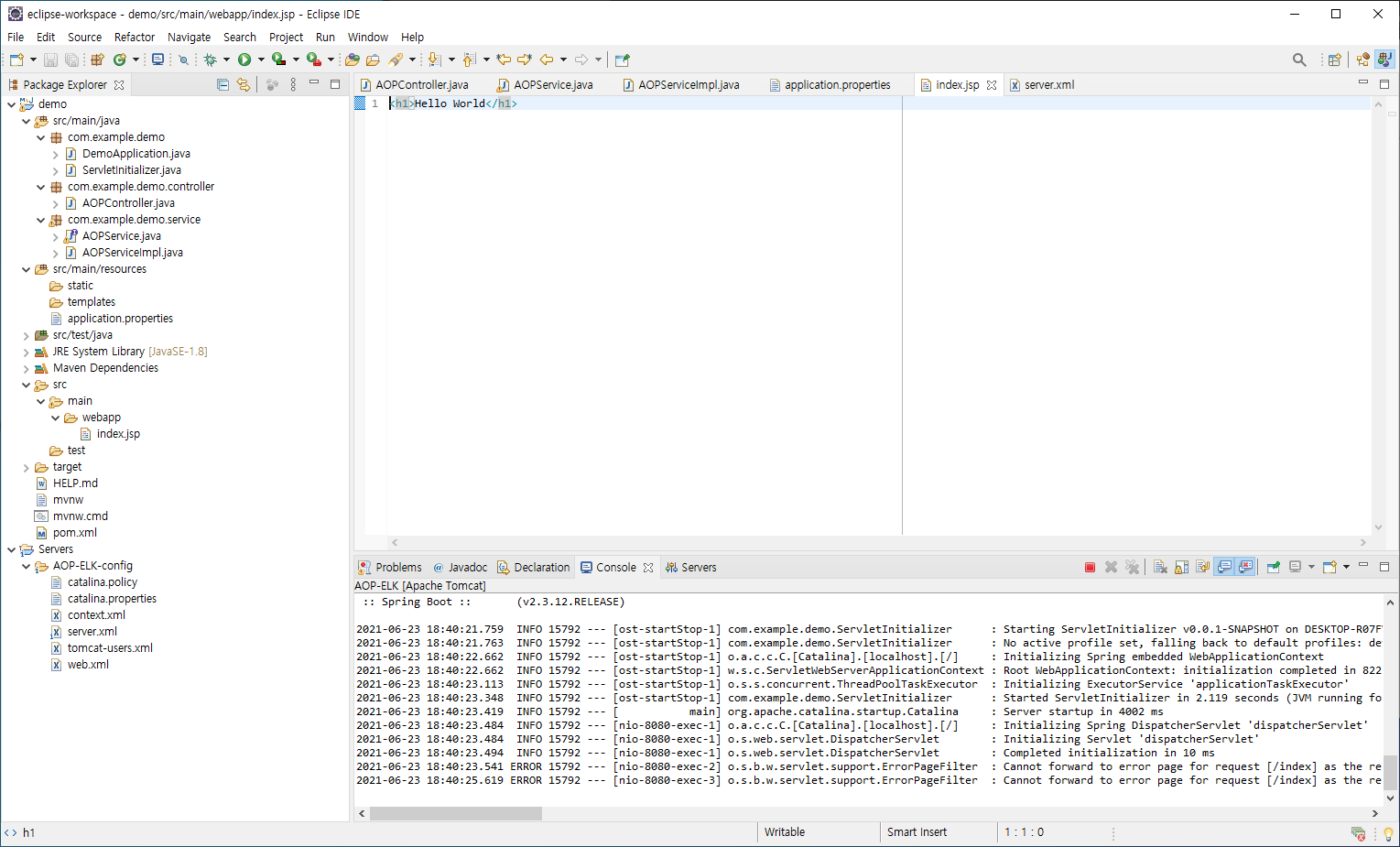Collapse All in Package Explorer
The image size is (1400, 847).
click(222, 83)
